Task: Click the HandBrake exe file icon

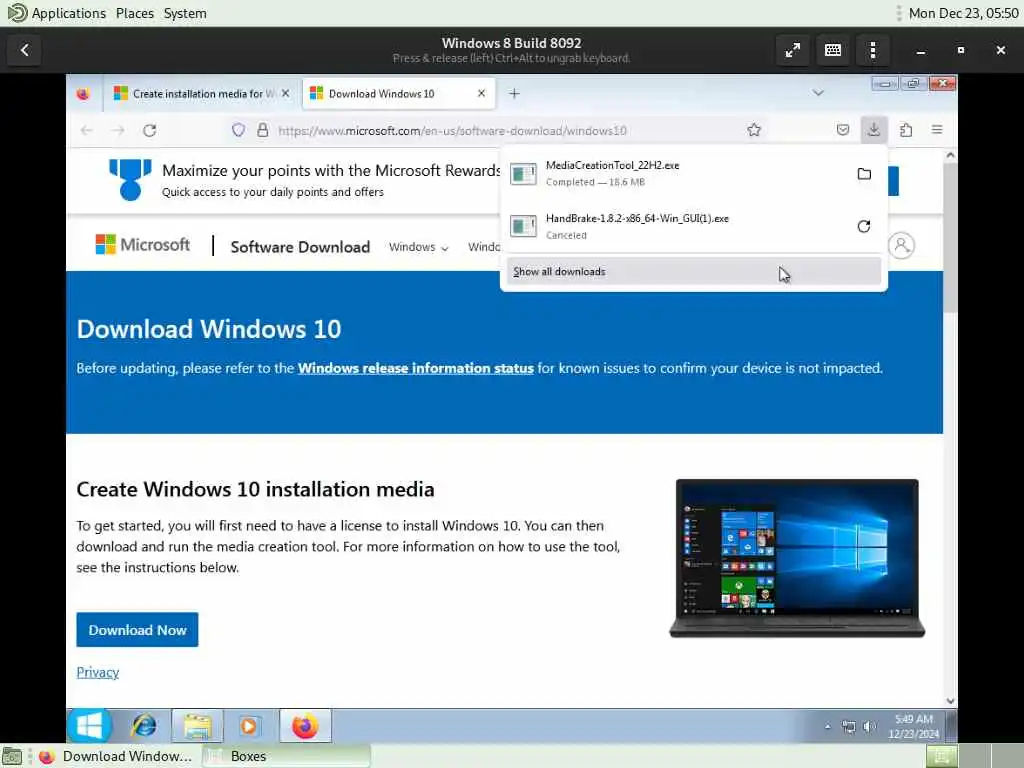Action: 523,227
